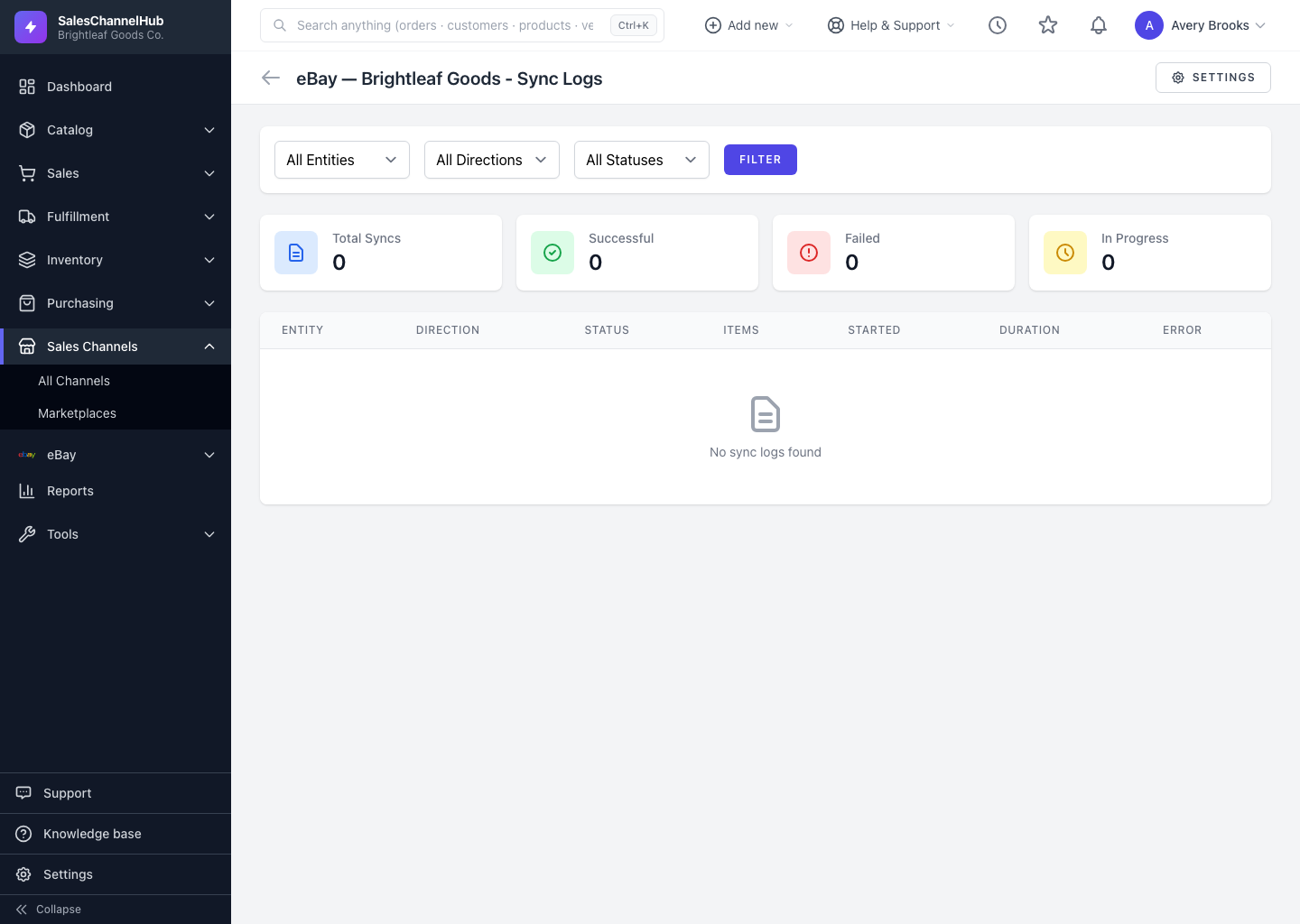
Task: Click the STARTED column header
Action: coord(874,330)
